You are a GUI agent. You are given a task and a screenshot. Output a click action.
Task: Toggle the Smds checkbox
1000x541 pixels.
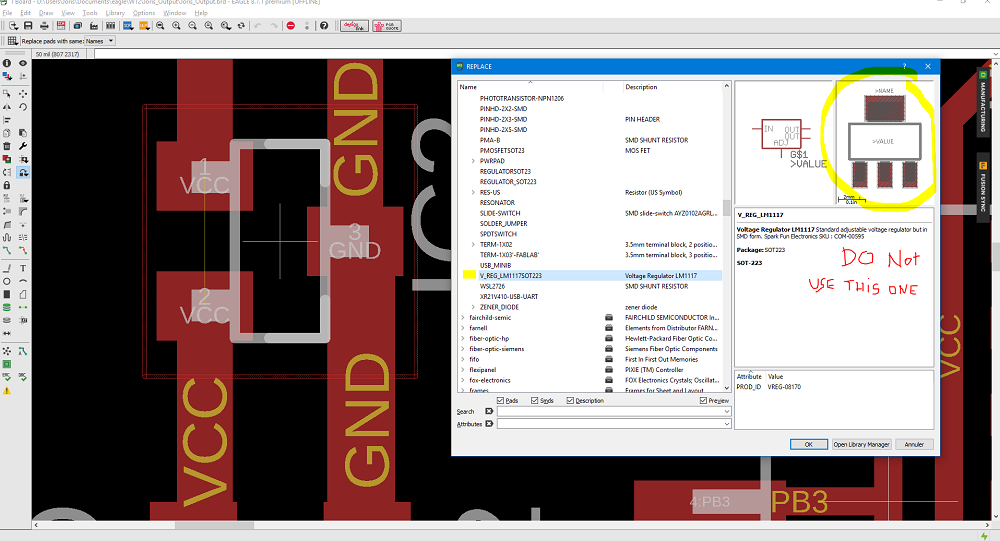click(535, 401)
